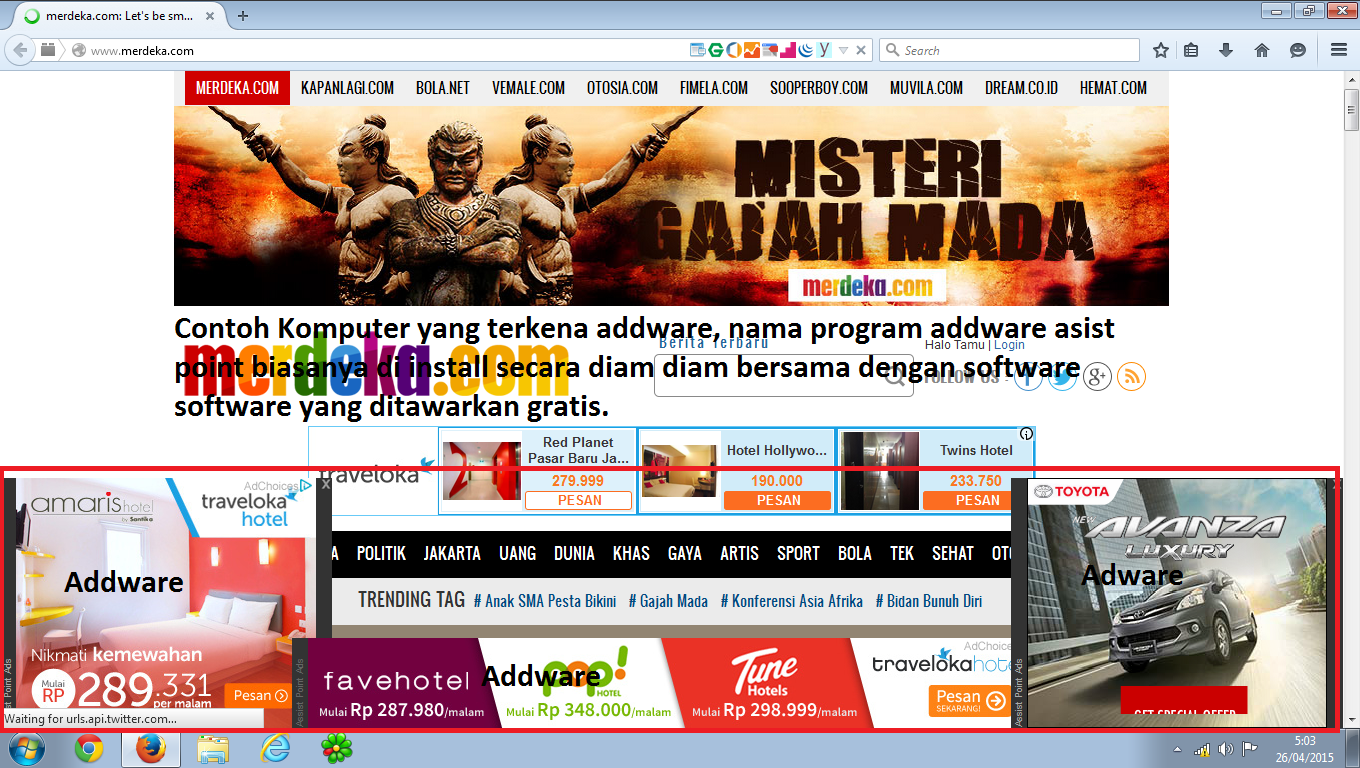Click the Toyota Avanza Luxury ad
Viewport: 1360px width, 768px height.
[1176, 603]
